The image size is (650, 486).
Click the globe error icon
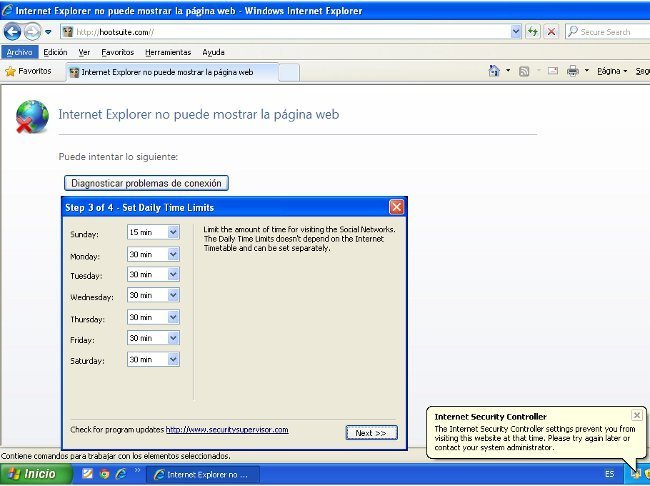32,117
